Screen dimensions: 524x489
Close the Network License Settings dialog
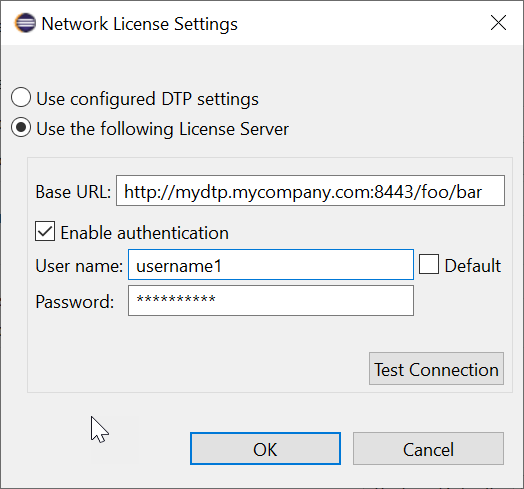[x=498, y=23]
